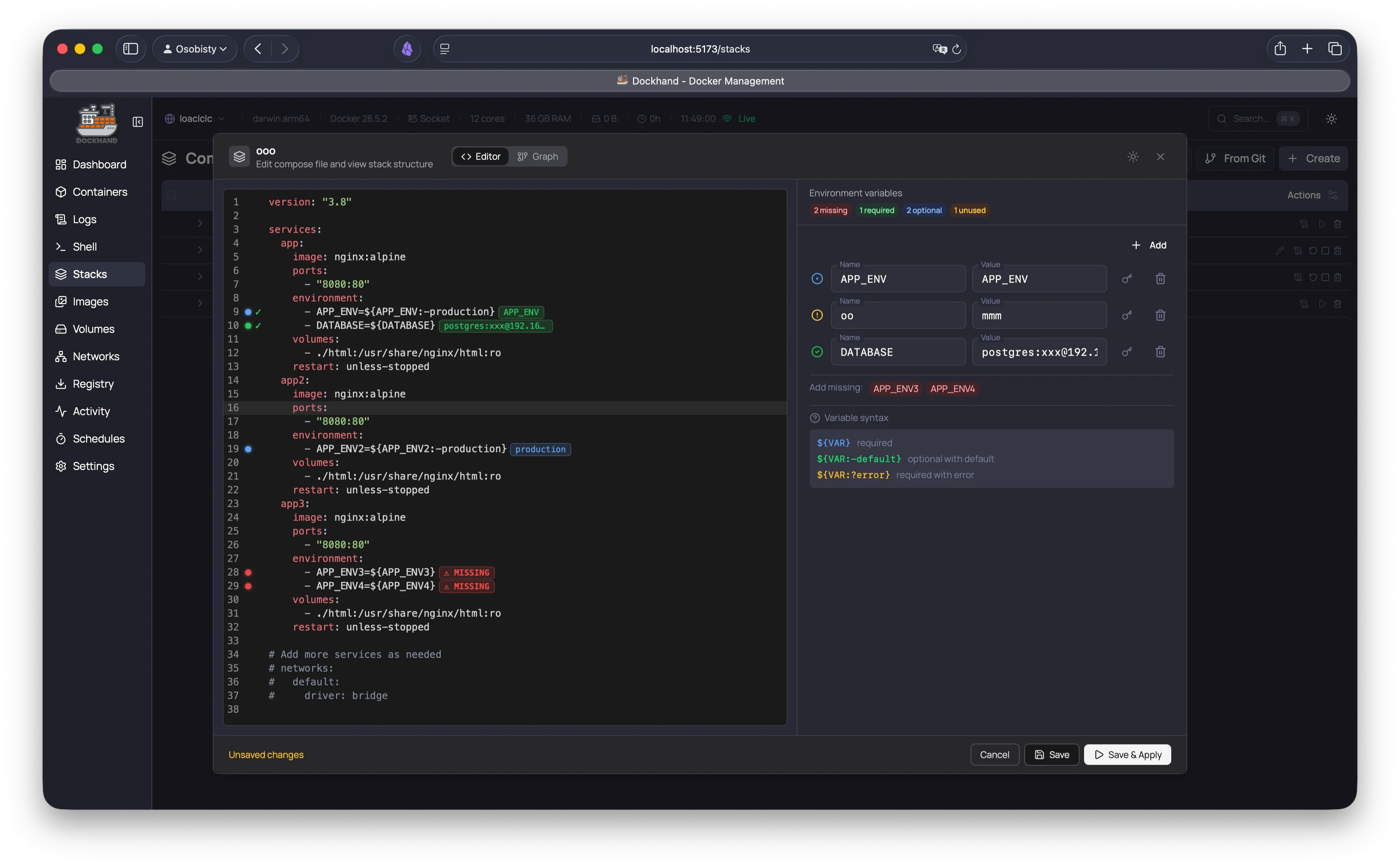Click the Add variable button
The image size is (1400, 866).
(x=1149, y=245)
